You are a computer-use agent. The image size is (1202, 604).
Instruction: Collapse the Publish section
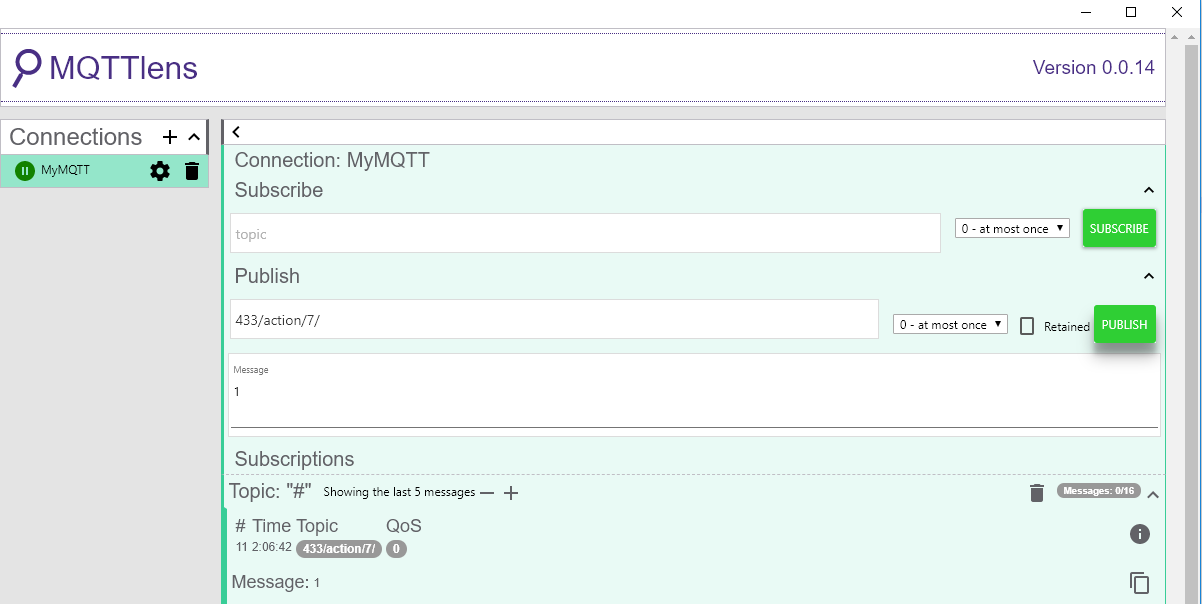click(1149, 276)
